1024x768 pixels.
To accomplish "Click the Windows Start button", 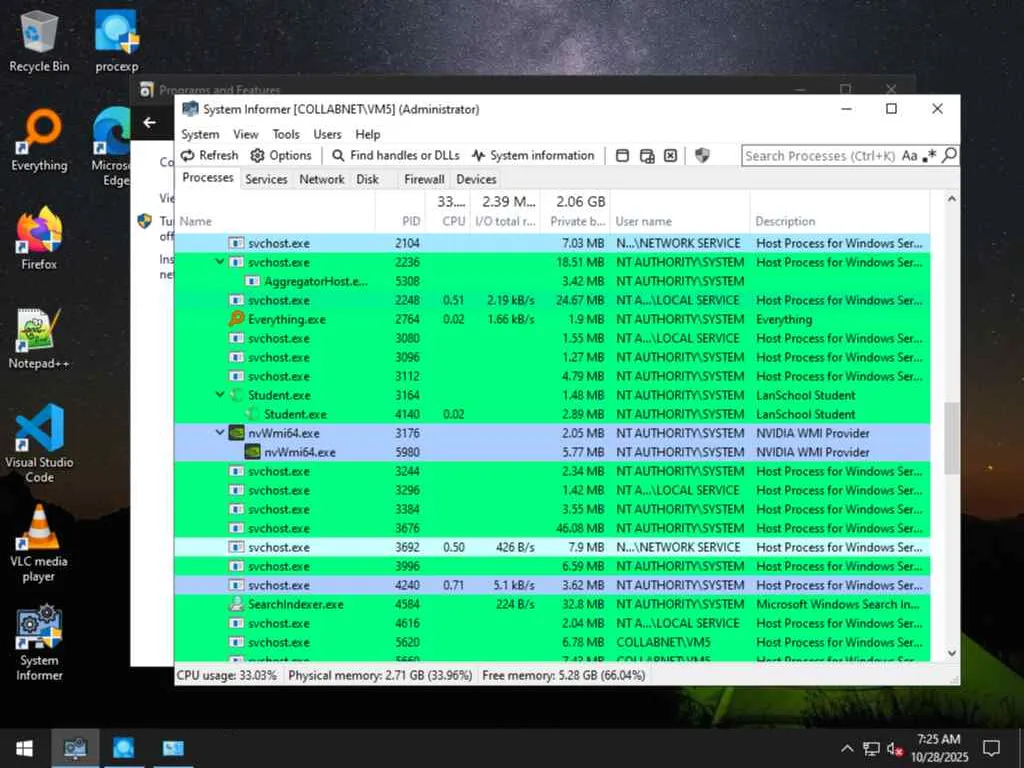I will point(24,748).
